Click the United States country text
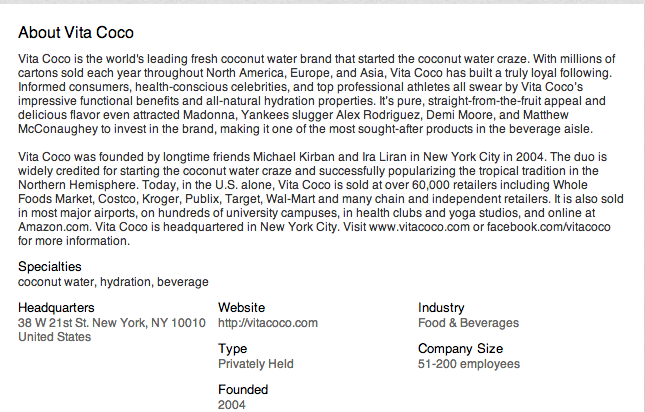 click(x=54, y=337)
